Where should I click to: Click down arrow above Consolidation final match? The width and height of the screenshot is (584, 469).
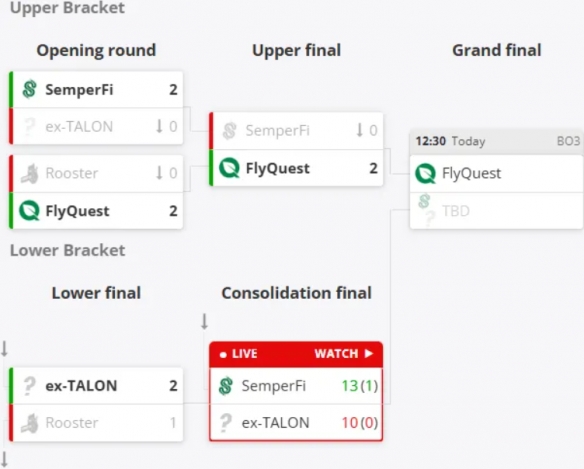pyautogui.click(x=204, y=321)
